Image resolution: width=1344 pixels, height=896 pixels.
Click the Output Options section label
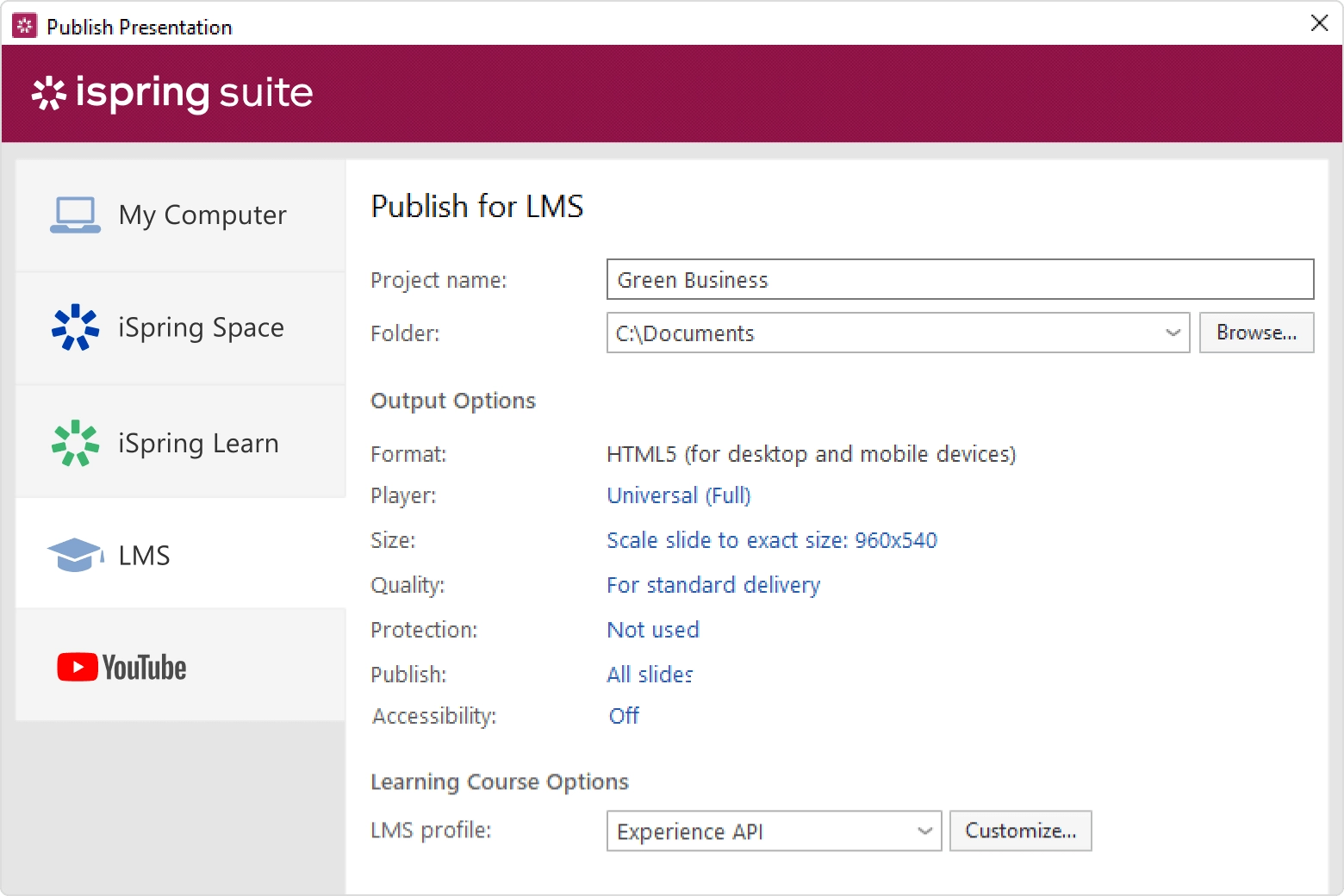(453, 401)
